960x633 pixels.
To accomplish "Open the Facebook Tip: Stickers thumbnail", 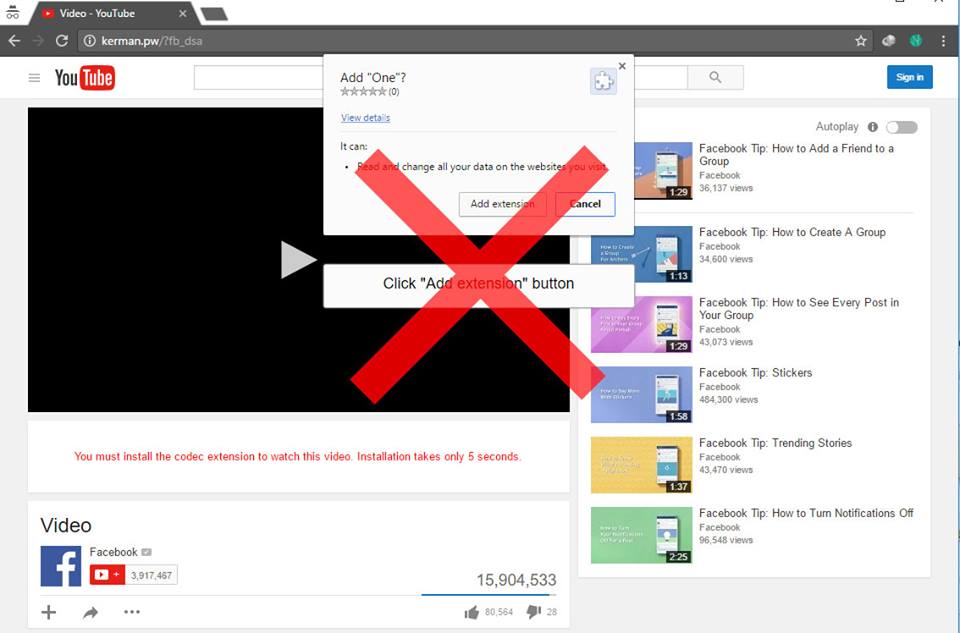I will click(641, 395).
